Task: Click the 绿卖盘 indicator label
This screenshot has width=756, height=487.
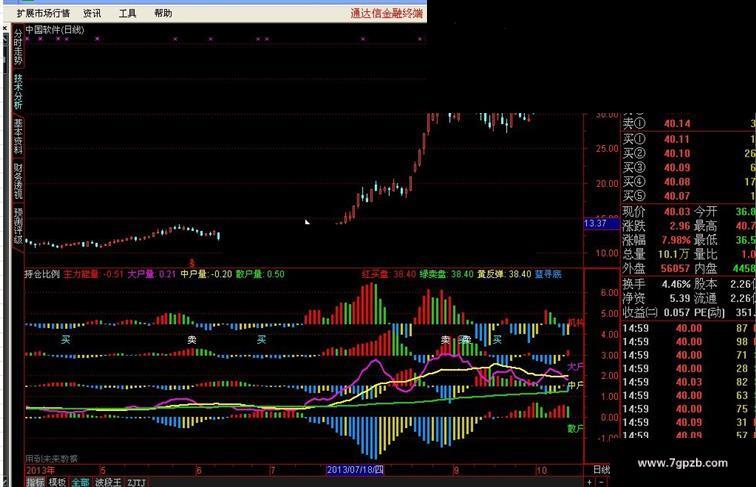Action: [x=432, y=274]
